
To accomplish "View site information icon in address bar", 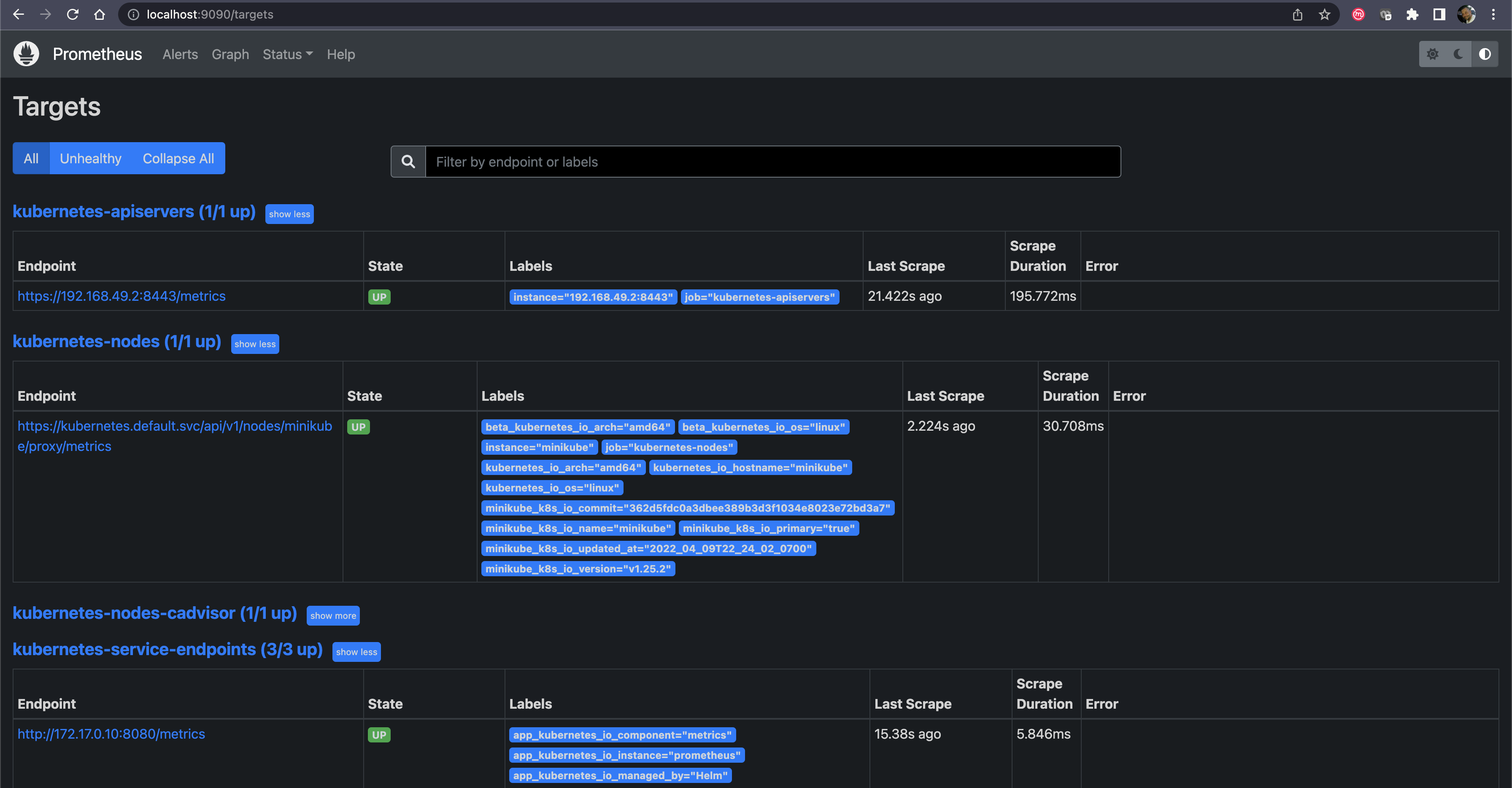I will [133, 15].
